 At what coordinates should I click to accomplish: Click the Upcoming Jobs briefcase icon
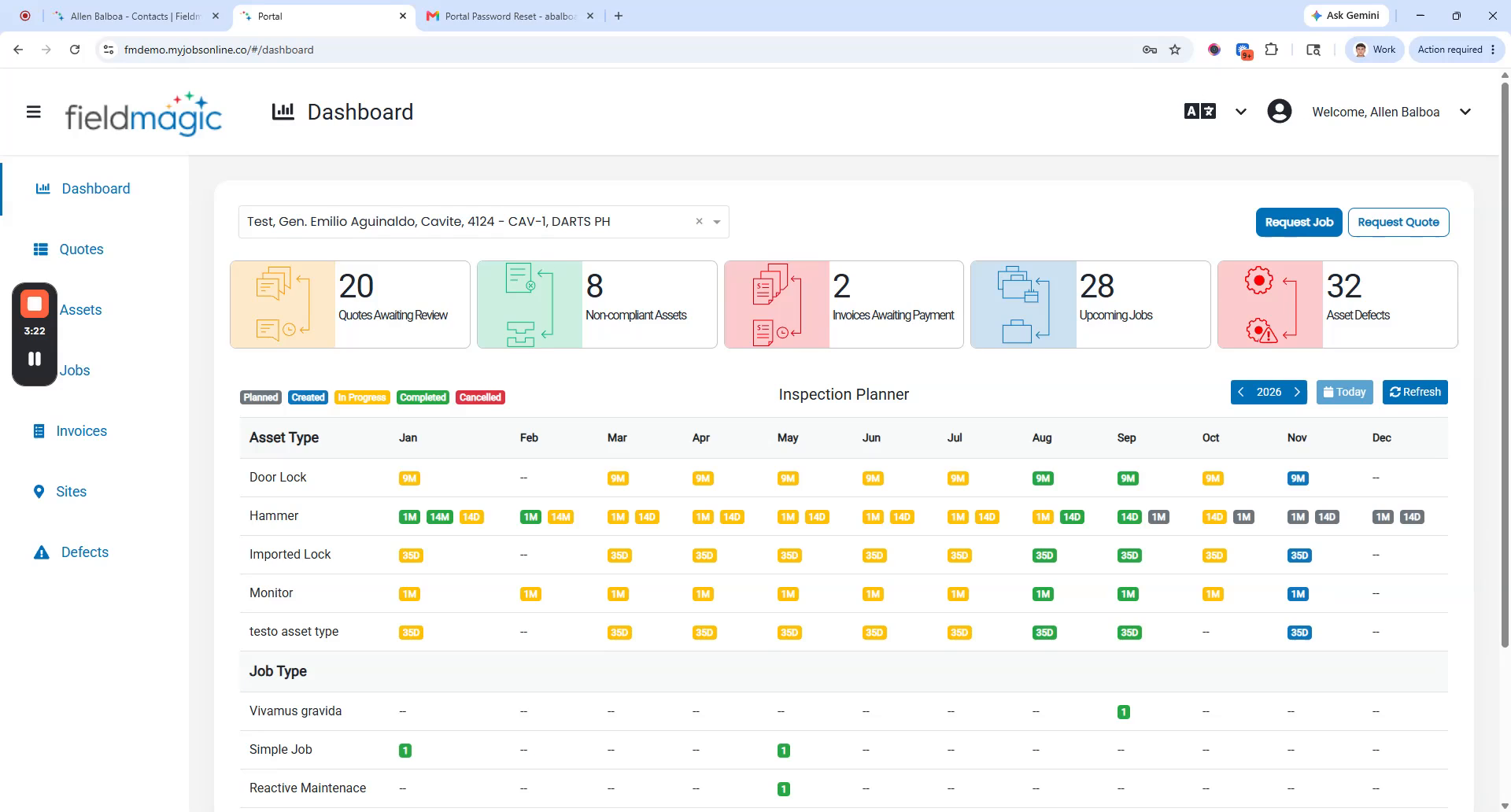point(1023,304)
